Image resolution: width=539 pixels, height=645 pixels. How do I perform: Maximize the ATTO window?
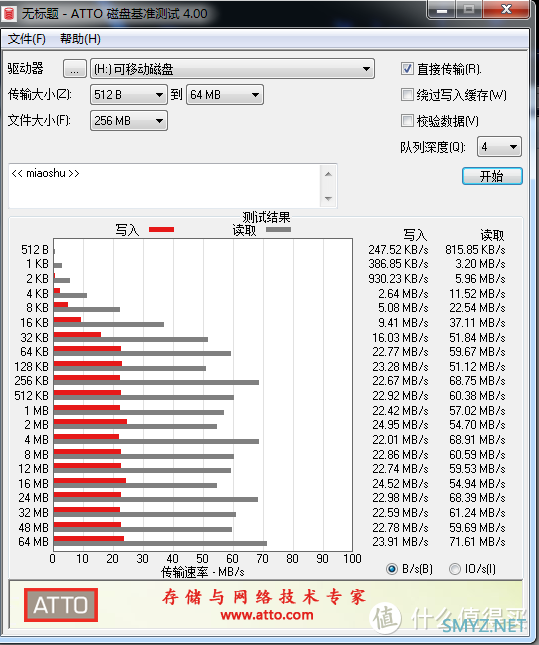(469, 10)
